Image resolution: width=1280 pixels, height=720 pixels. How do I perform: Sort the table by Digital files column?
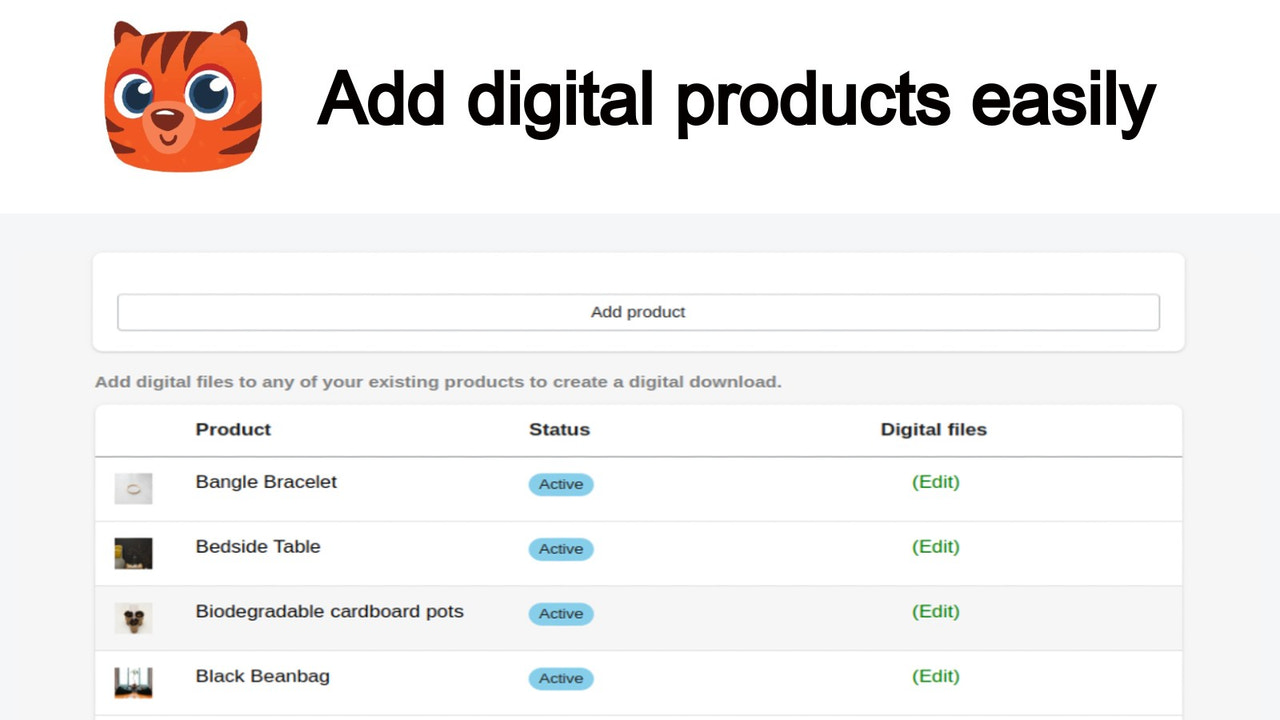point(933,430)
